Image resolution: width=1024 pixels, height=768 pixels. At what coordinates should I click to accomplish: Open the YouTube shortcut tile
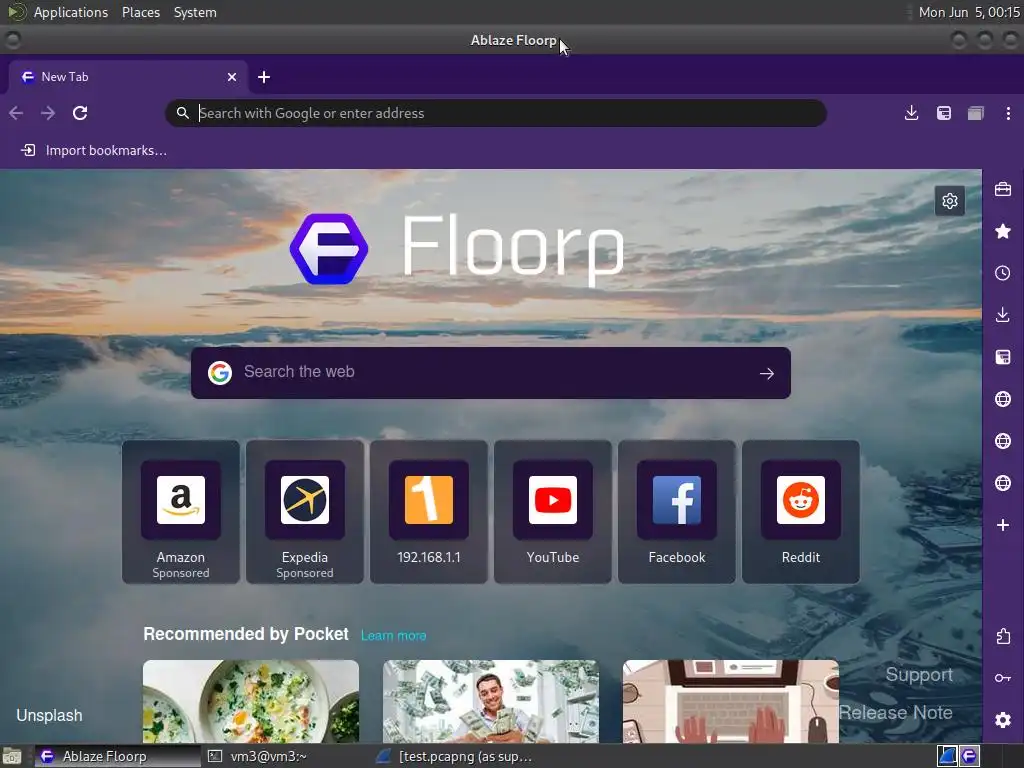(x=553, y=511)
